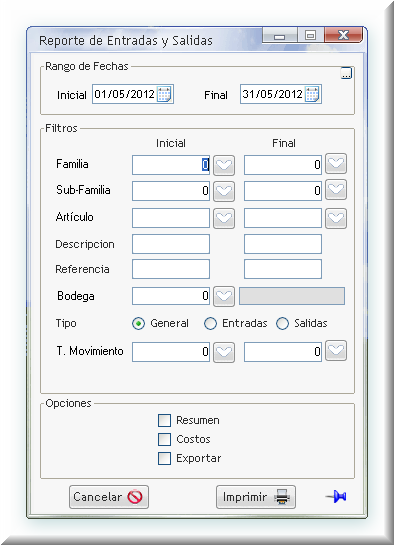The width and height of the screenshot is (394, 545).
Task: Click the Referencia Final input field
Action: coord(283,269)
